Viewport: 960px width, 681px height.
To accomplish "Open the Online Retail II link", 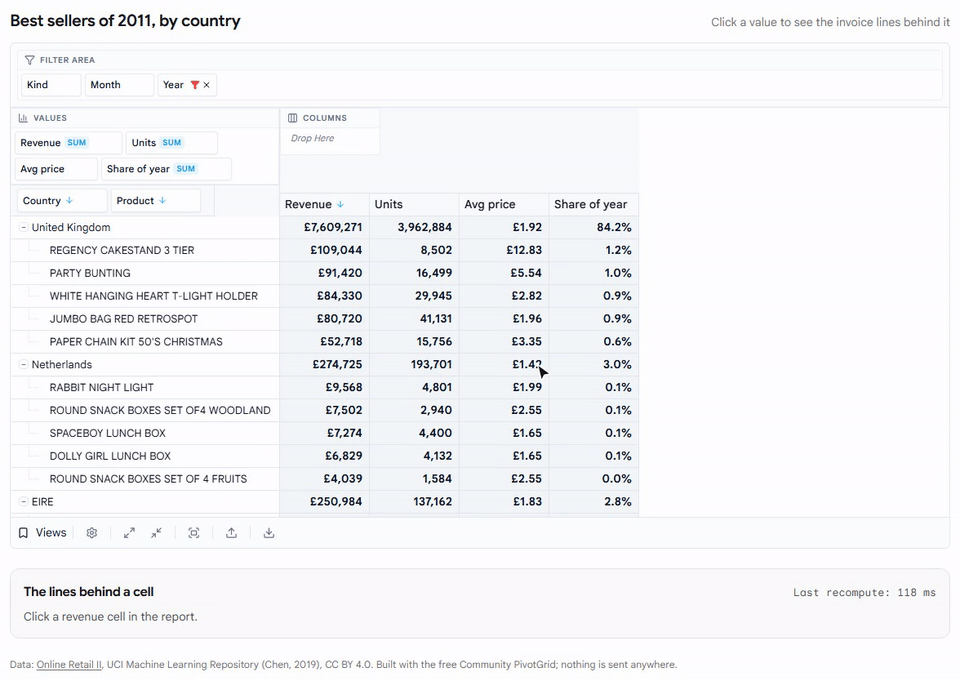I will [x=69, y=664].
